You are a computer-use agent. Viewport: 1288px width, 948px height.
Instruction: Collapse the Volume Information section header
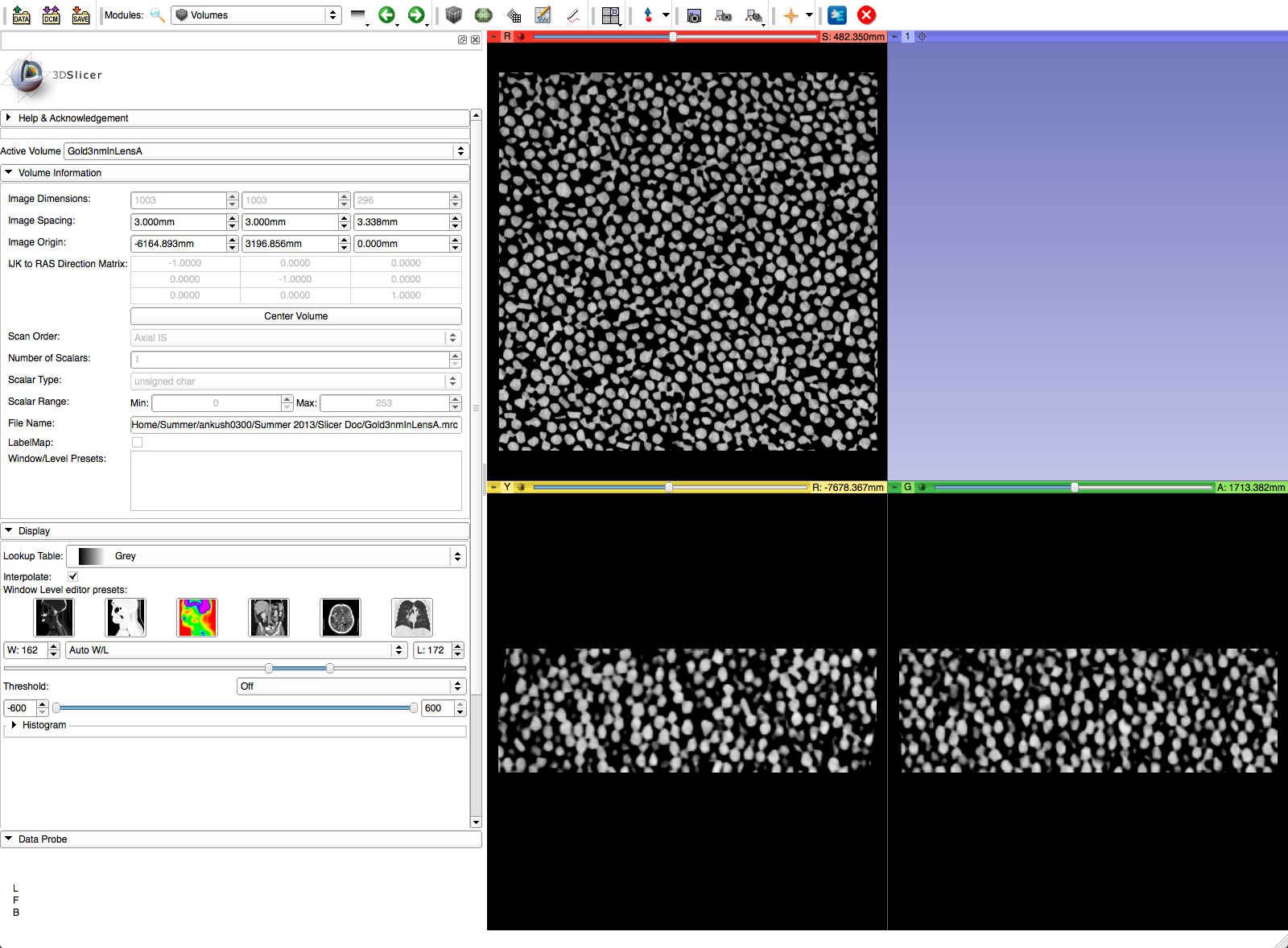60,173
